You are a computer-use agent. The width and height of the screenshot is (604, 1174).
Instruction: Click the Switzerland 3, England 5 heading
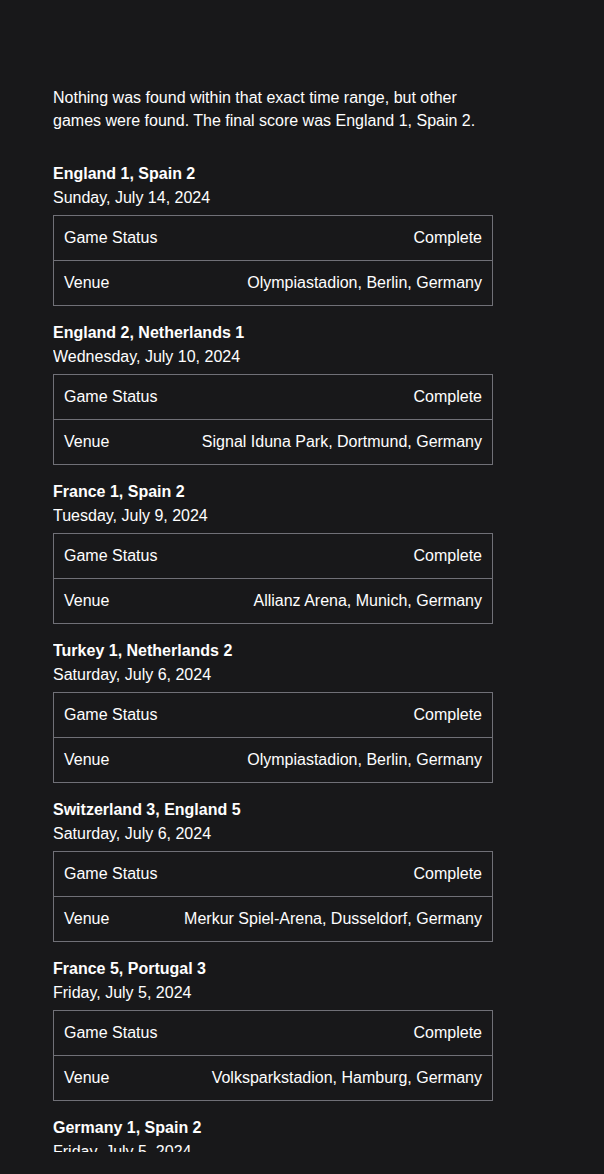click(146, 809)
